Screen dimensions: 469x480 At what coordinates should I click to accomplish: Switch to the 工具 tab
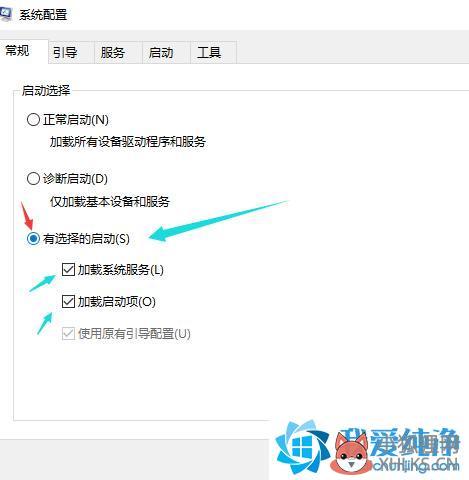click(209, 52)
